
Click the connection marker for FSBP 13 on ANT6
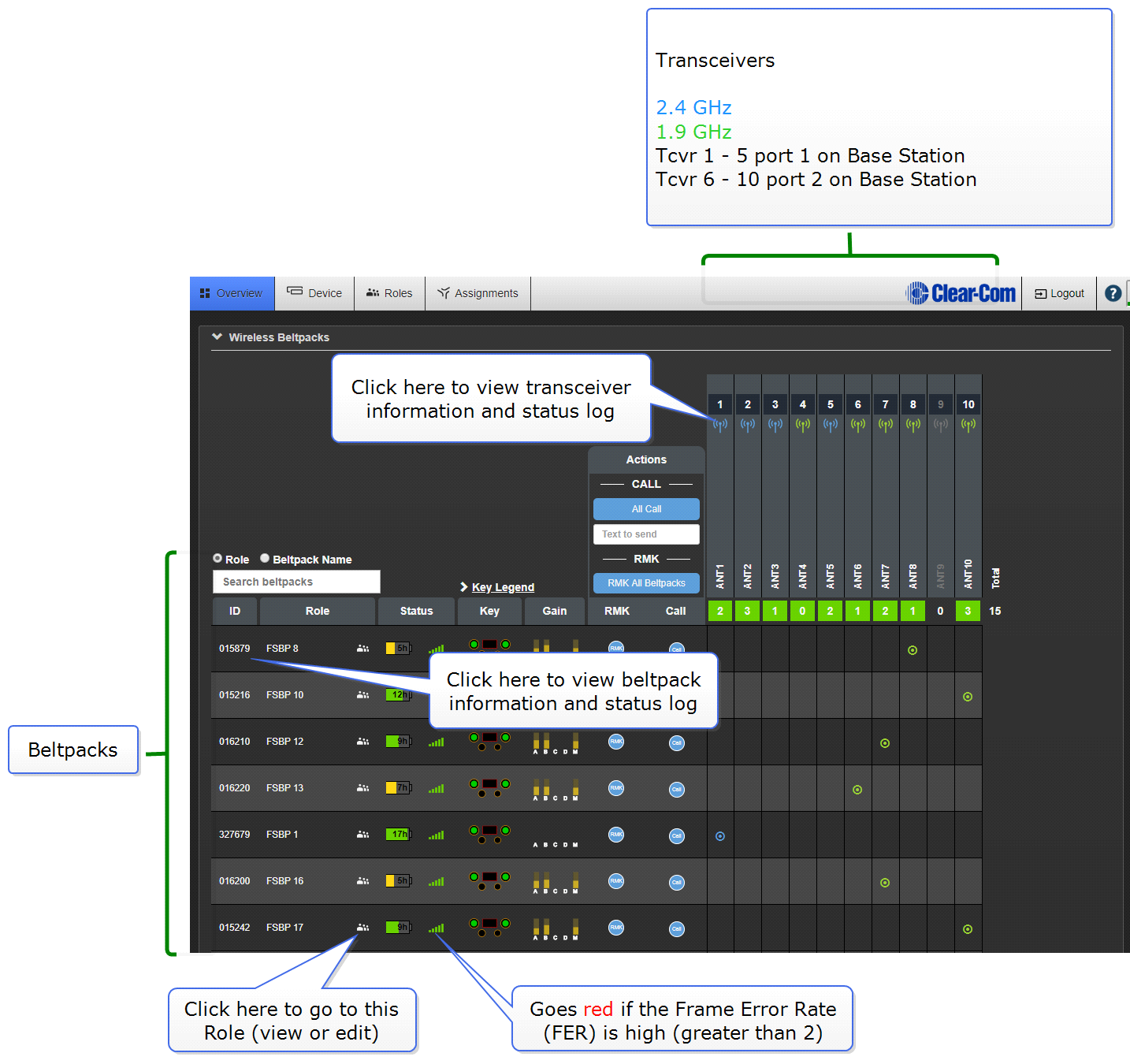pos(857,790)
